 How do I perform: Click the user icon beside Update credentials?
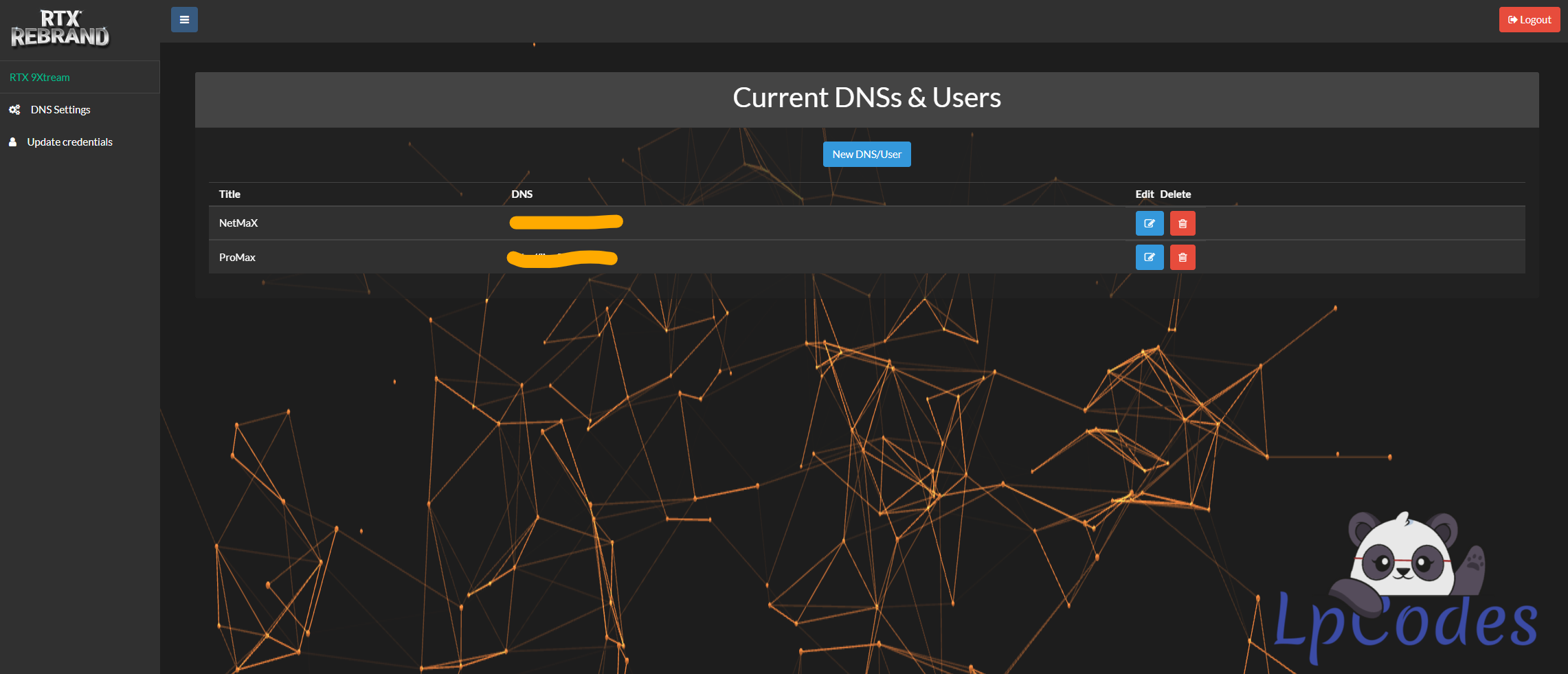tap(12, 142)
